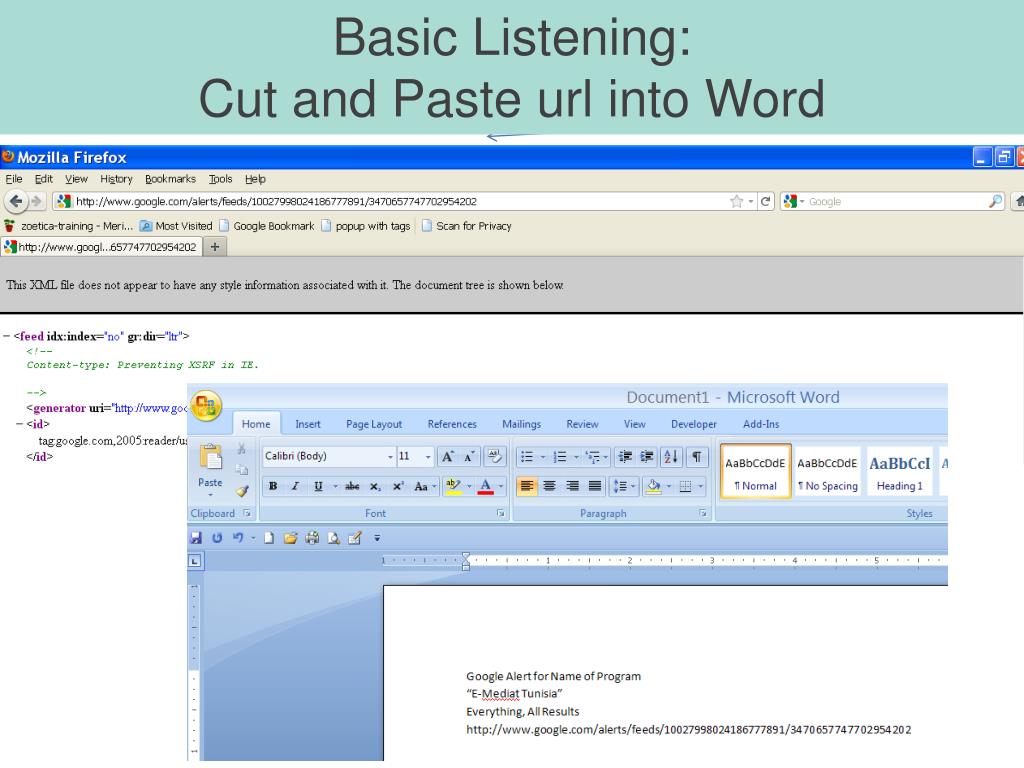Click the Office Button in Word
The width and height of the screenshot is (1024, 768).
coord(206,406)
